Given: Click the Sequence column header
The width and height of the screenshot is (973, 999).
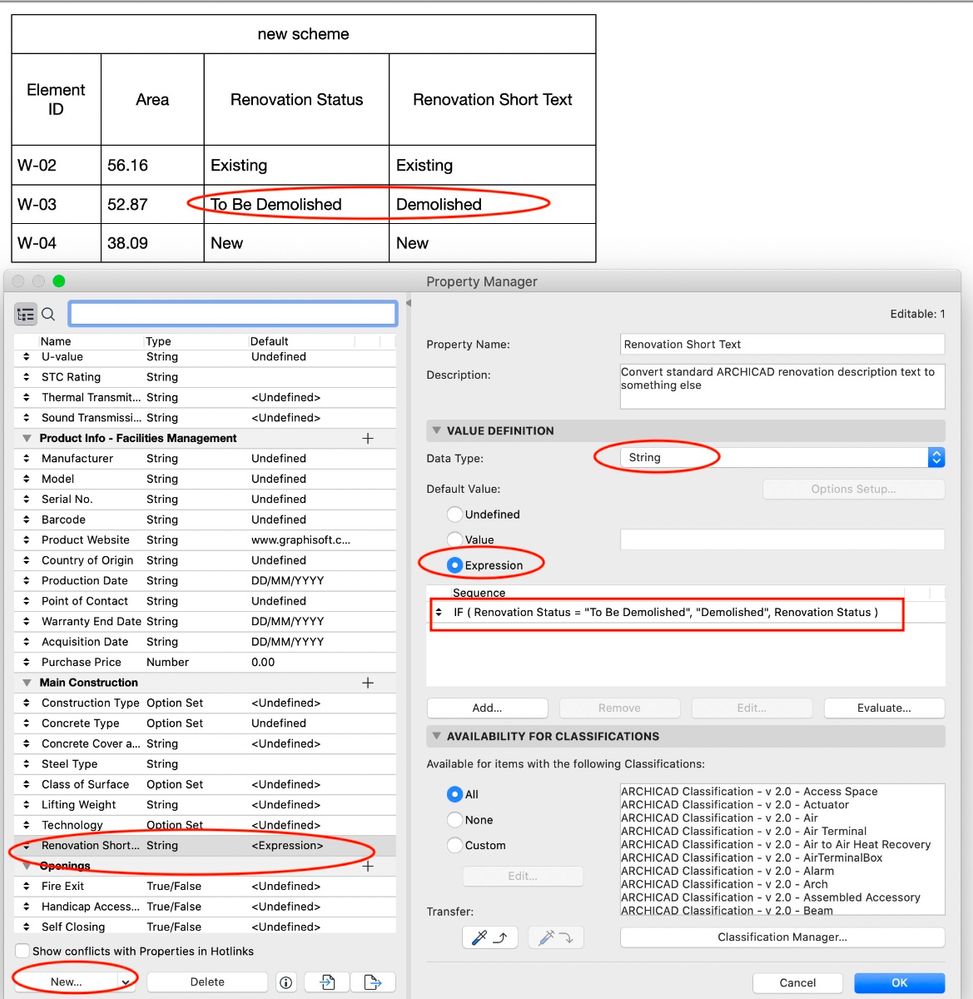Looking at the screenshot, I should tap(479, 593).
